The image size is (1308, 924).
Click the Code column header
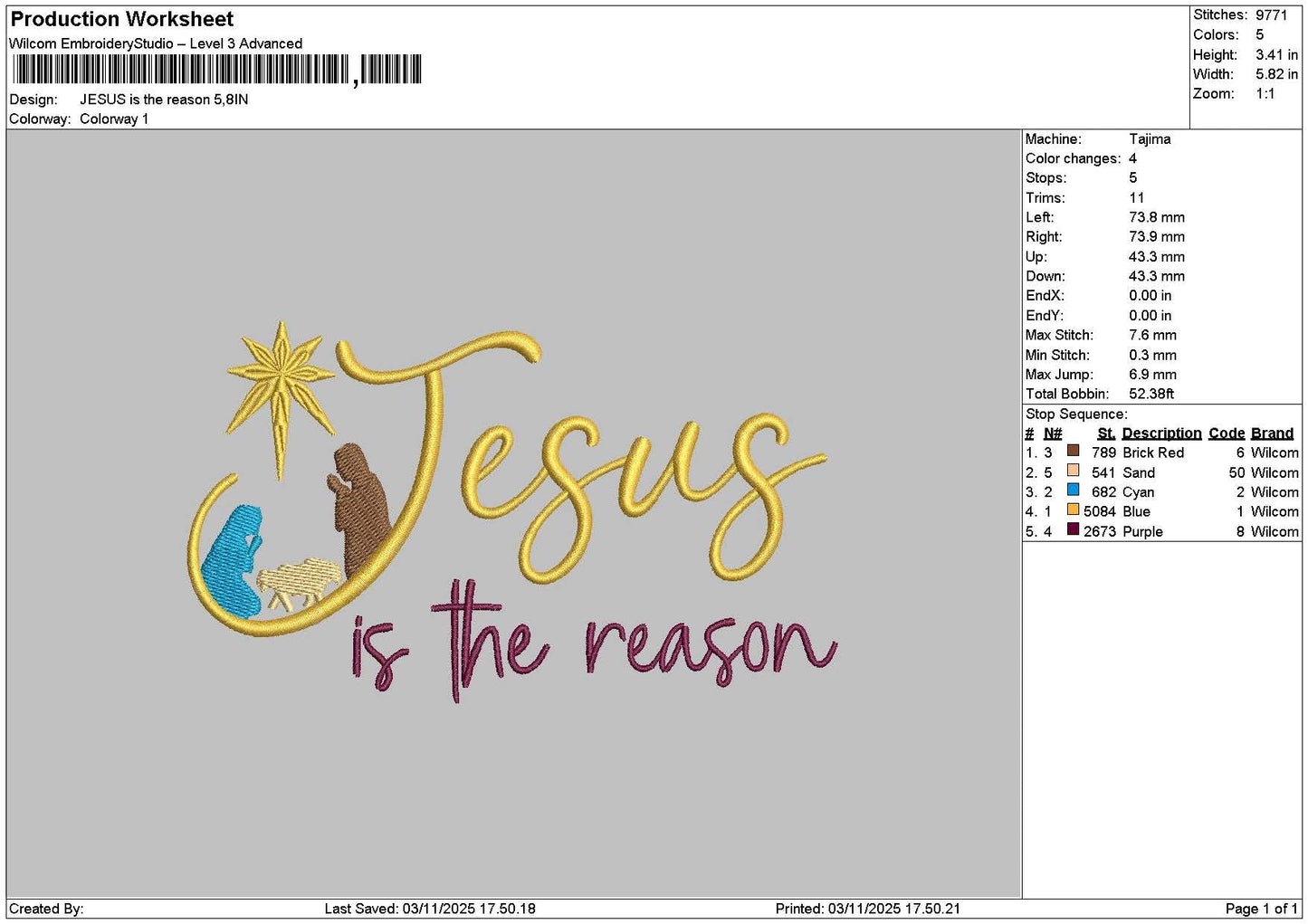1227,433
